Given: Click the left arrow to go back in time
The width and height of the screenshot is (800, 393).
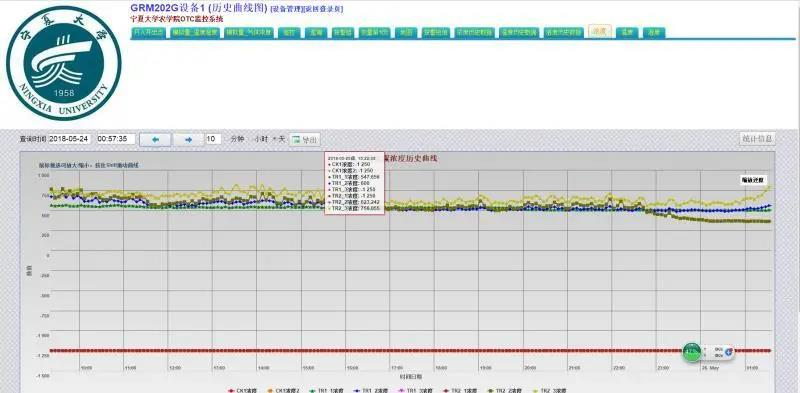Looking at the screenshot, I should [x=155, y=139].
